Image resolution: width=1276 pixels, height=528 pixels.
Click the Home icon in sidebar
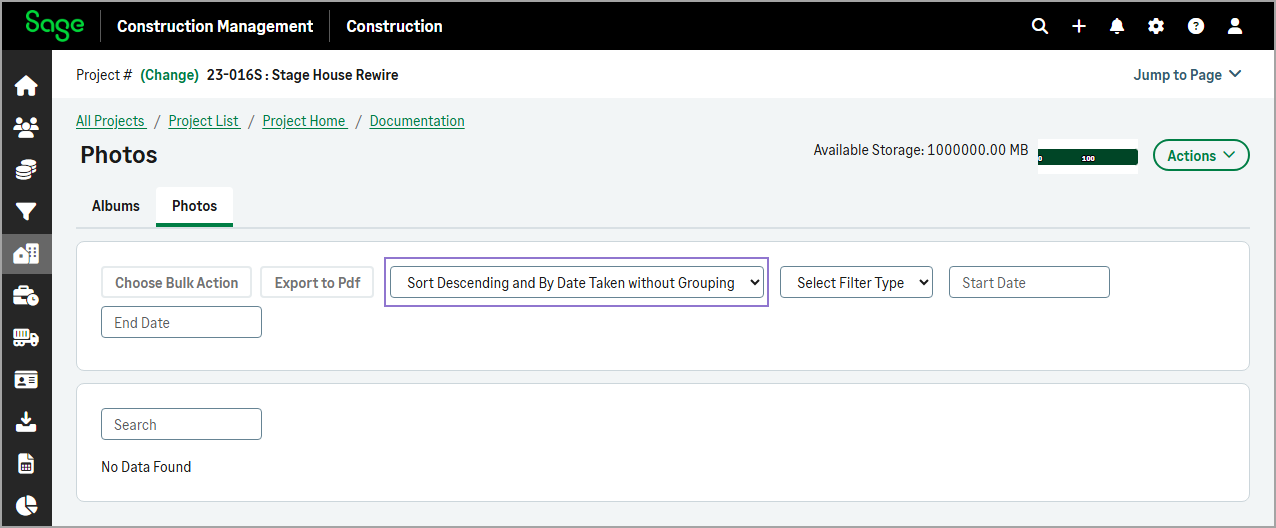coord(26,86)
